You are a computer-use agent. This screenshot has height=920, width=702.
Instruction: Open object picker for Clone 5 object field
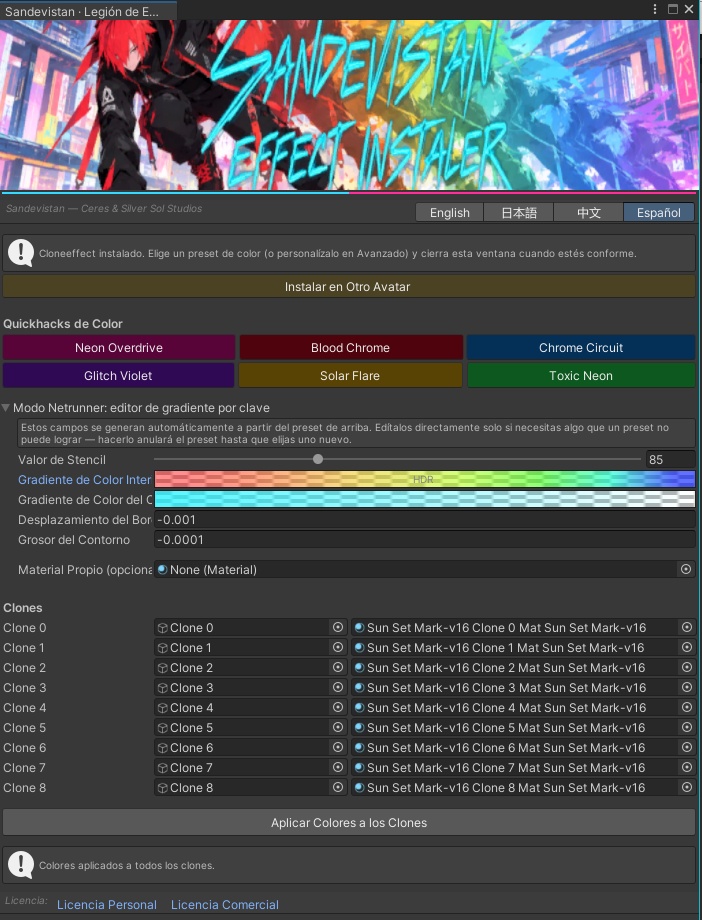point(338,727)
